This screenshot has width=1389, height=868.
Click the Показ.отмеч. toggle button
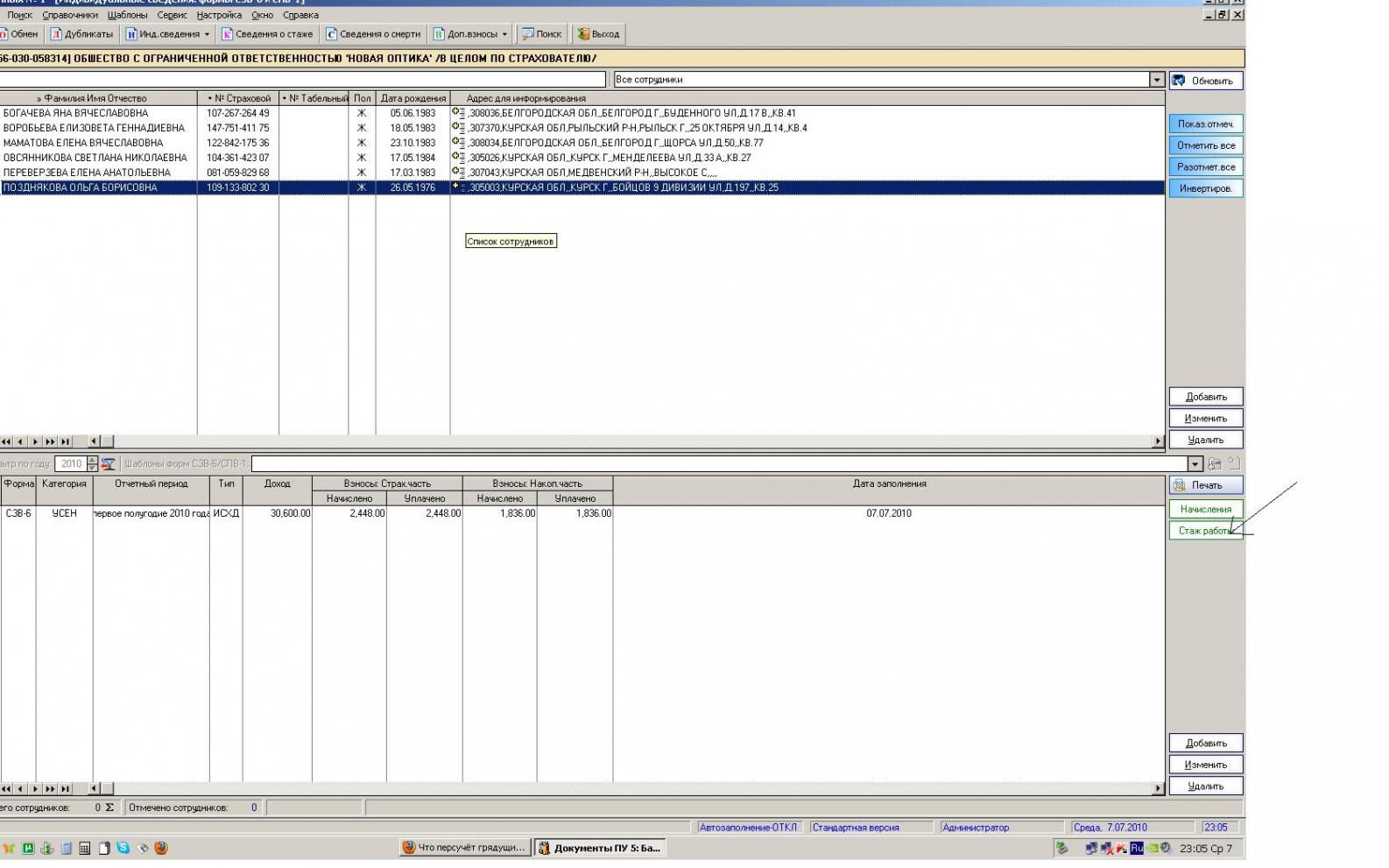pos(1205,124)
